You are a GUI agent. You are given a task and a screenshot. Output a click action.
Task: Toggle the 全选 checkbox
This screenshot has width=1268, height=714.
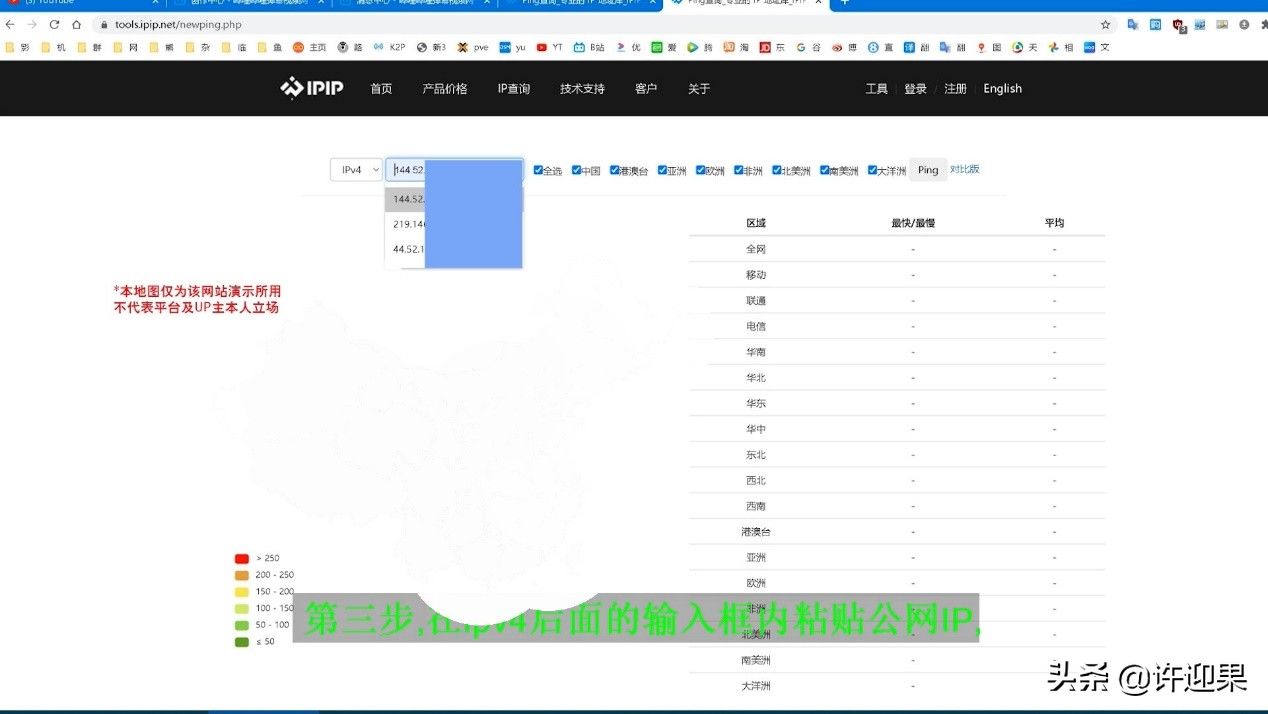coord(538,170)
